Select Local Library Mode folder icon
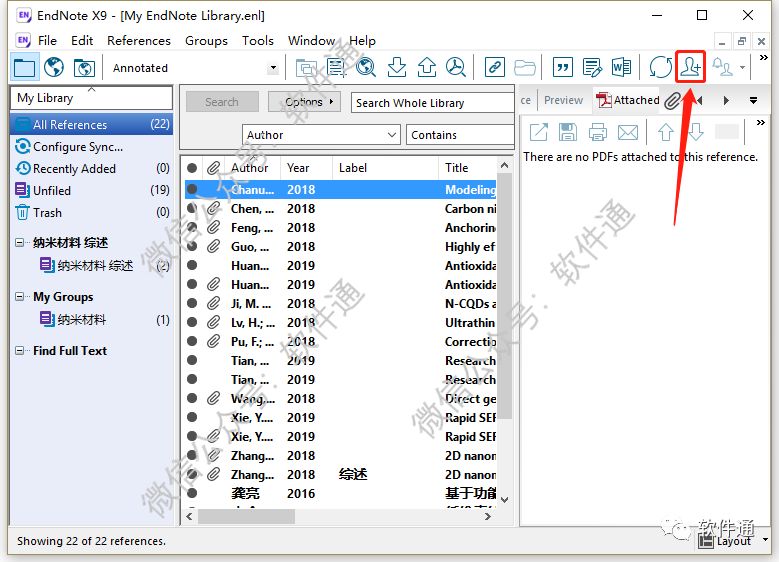Image resolution: width=779 pixels, height=562 pixels. point(24,67)
